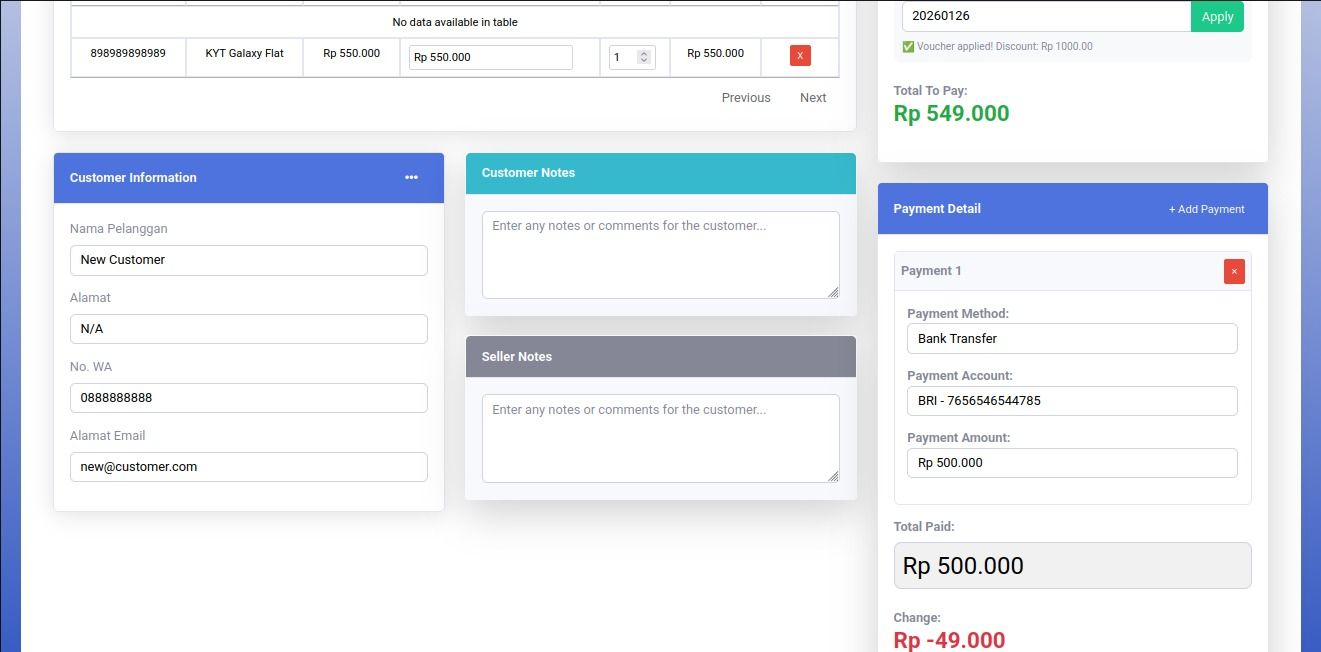Viewport: 1321px width, 652px height.
Task: Click the No. WA field 0888888888
Action: [249, 398]
